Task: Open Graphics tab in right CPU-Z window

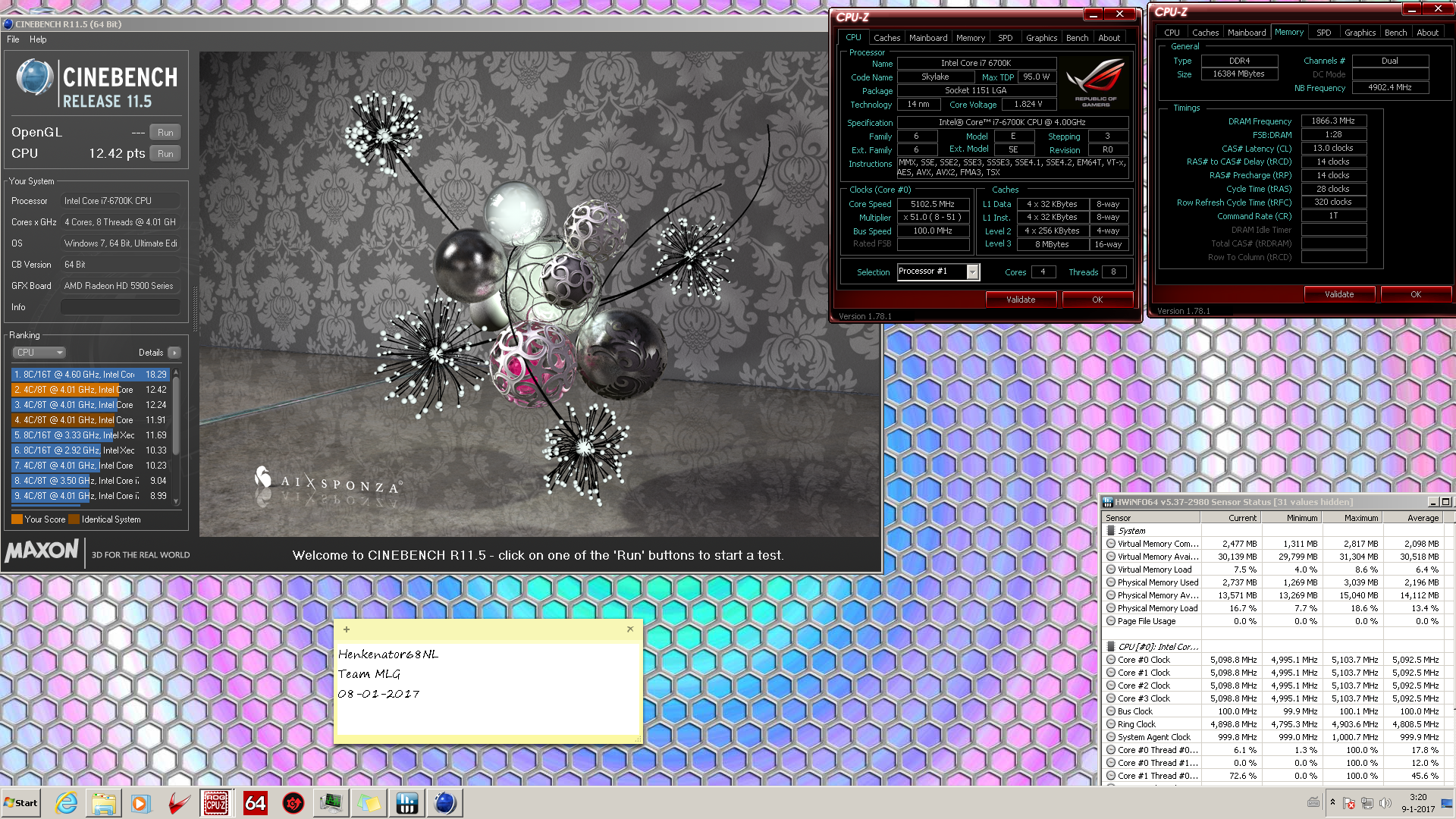Action: 1360,33
